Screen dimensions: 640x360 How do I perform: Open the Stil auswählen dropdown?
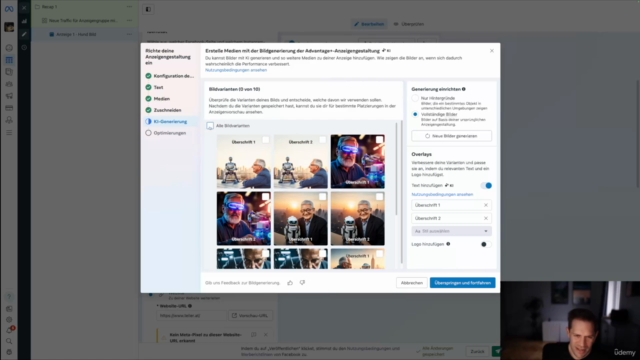click(x=451, y=231)
